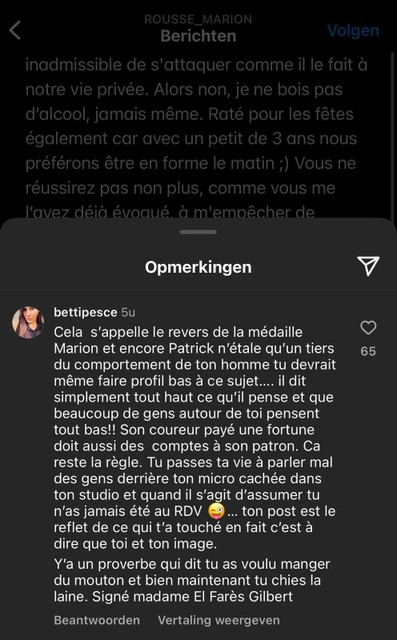Go back using the top-left arrow
This screenshot has height=640, width=397.
[x=15, y=31]
